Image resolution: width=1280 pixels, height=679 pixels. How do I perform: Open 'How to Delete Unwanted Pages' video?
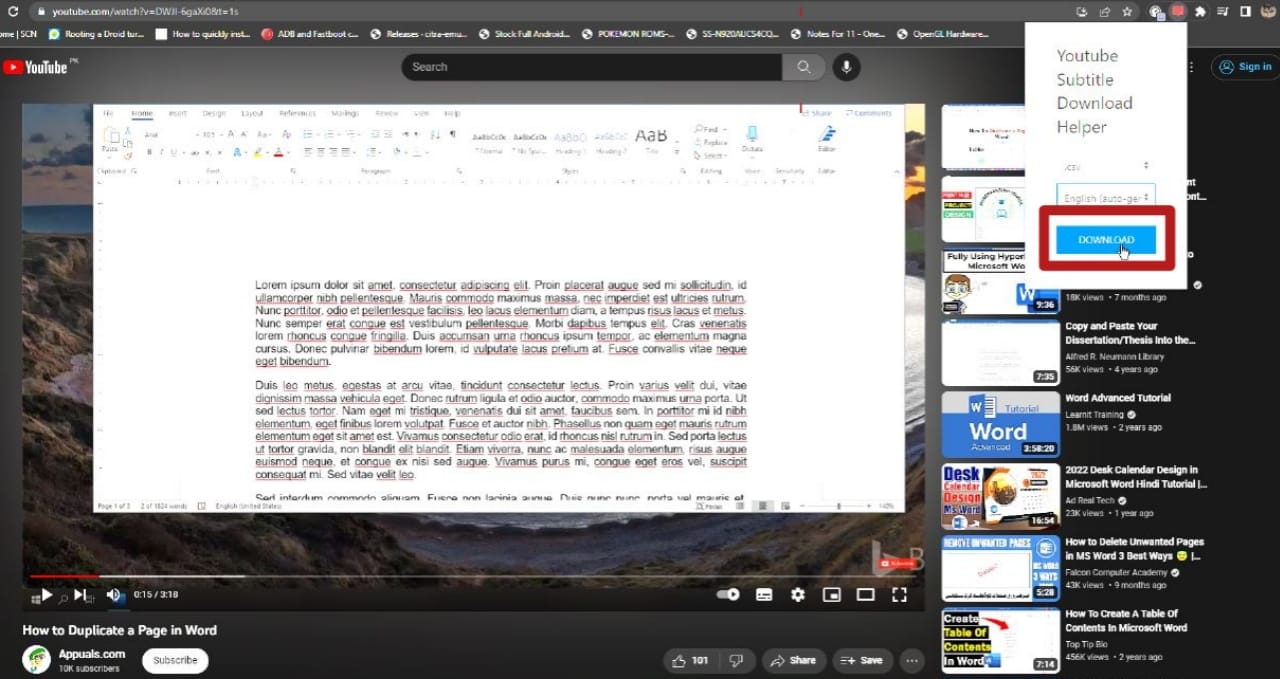[1134, 549]
